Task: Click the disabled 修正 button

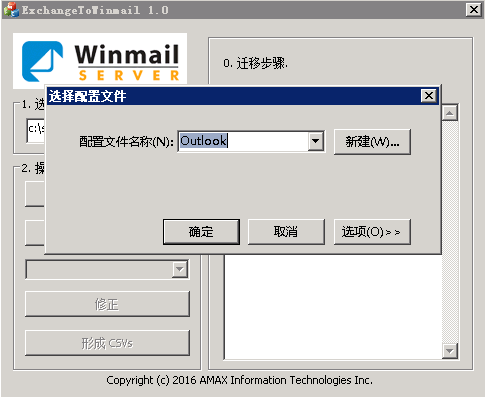Action: 107,304
